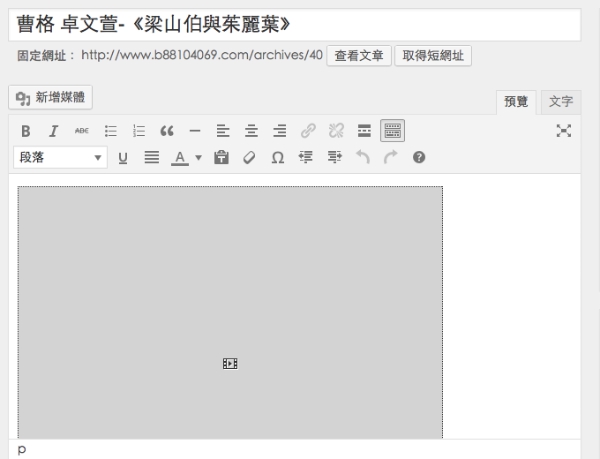
Task: Apply underline formatting
Action: coord(123,157)
